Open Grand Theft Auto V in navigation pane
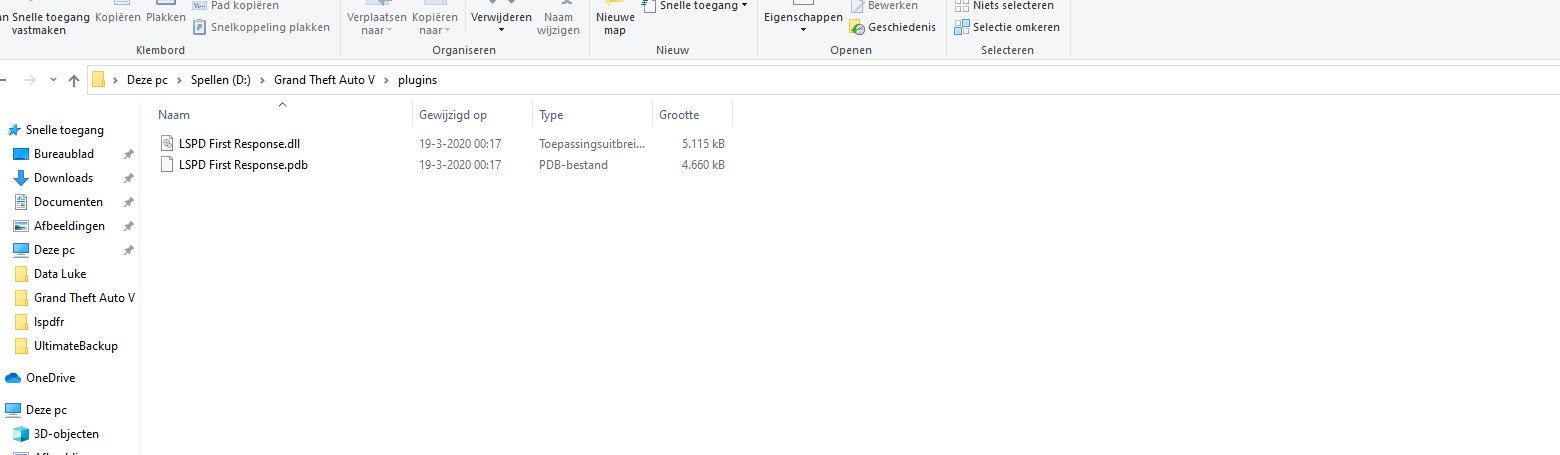The width and height of the screenshot is (1560, 455). pos(84,298)
